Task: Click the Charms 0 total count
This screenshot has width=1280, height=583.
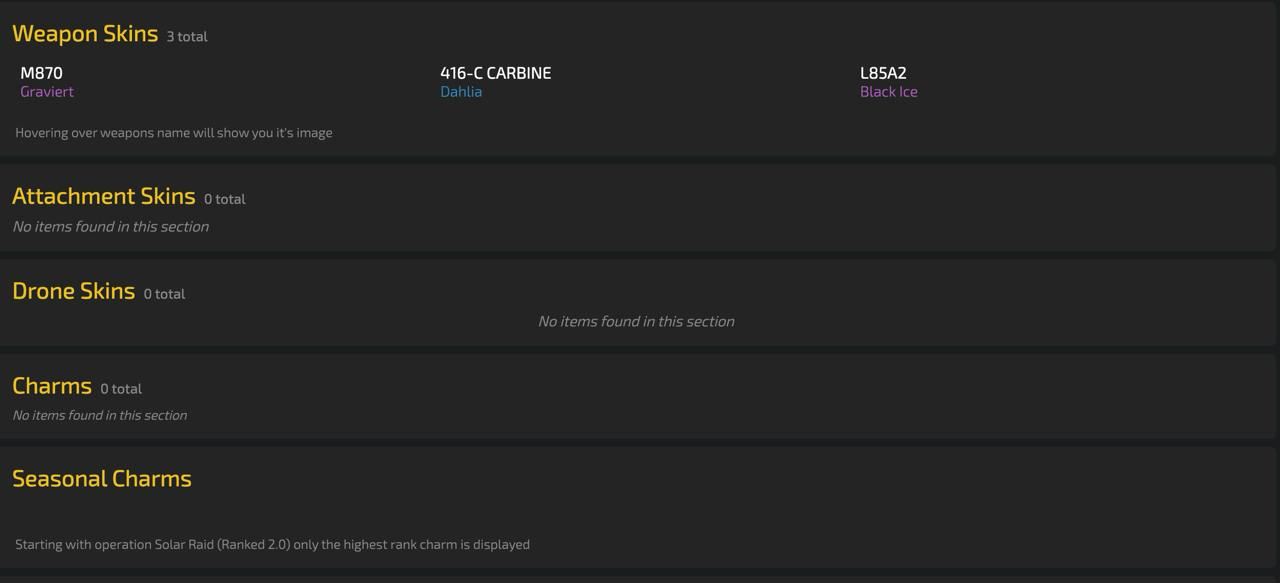Action: (x=121, y=389)
